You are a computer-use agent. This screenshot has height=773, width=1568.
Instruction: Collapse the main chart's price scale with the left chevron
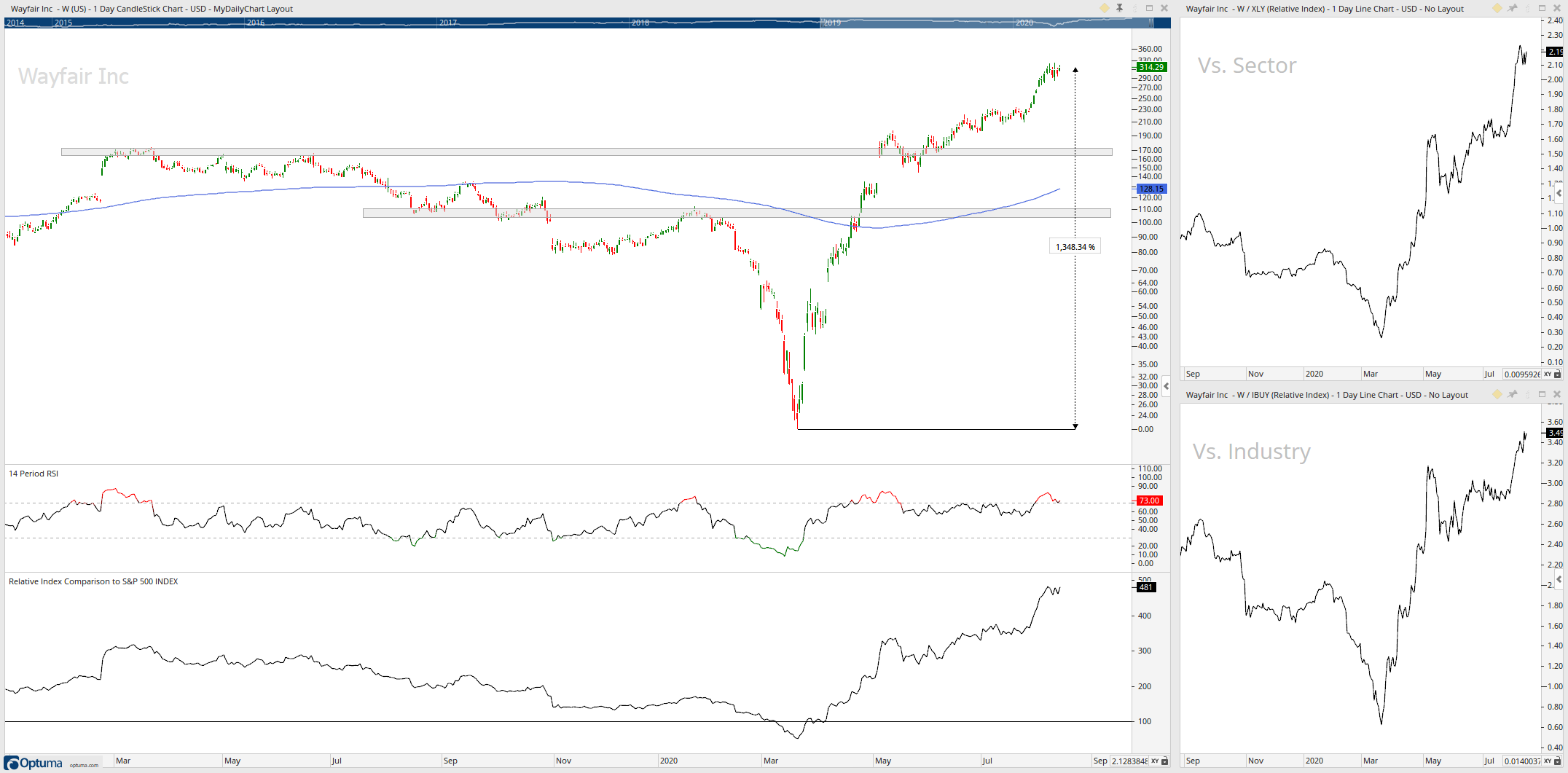pos(1167,386)
